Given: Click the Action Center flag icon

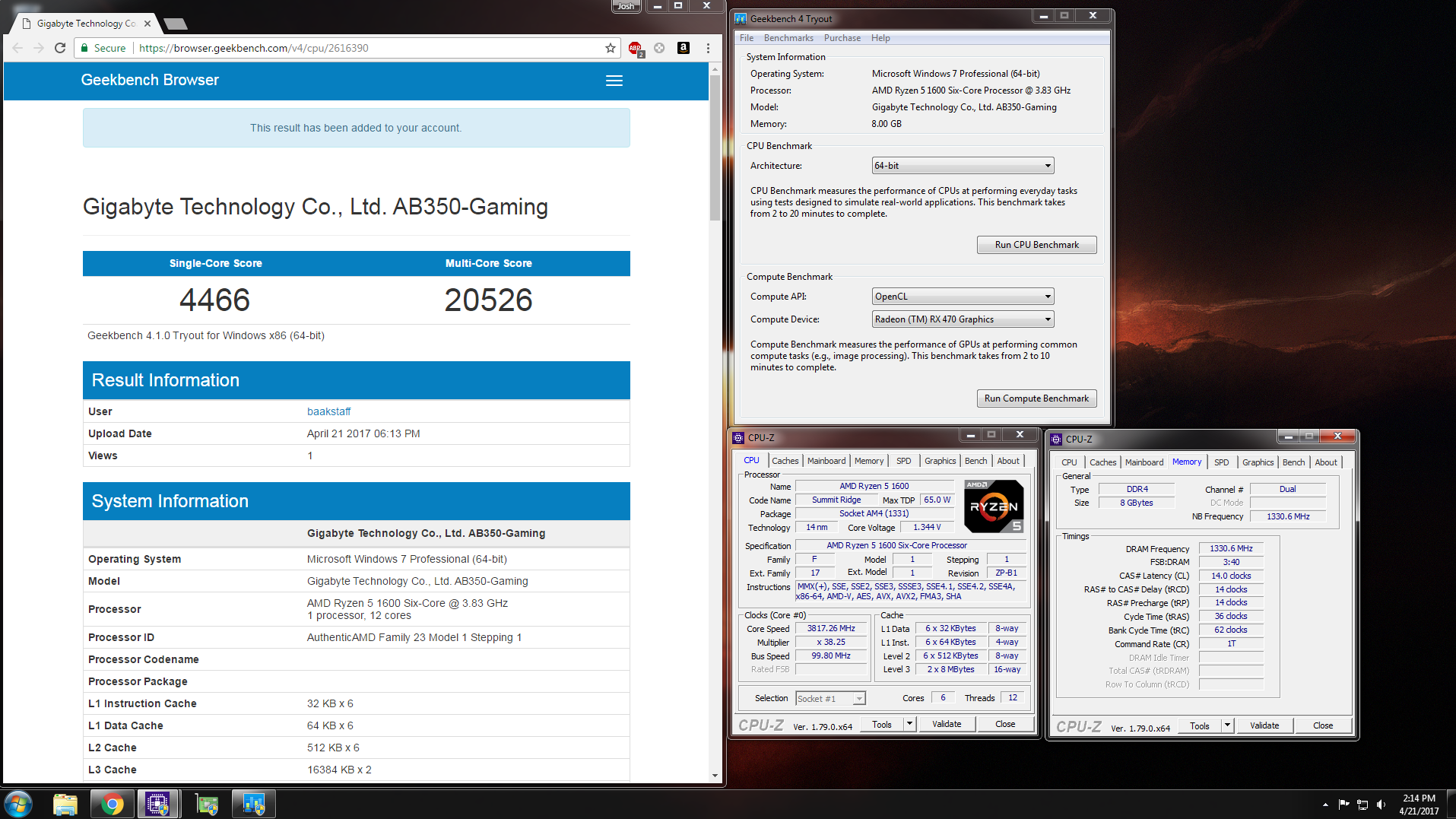Looking at the screenshot, I should point(1343,805).
